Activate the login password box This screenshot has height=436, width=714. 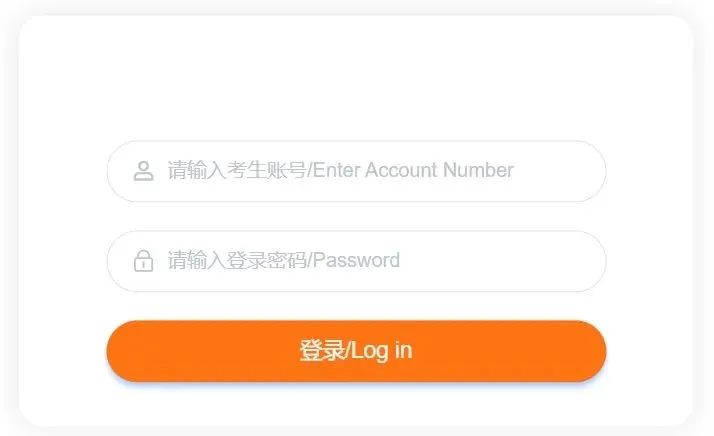(x=357, y=261)
